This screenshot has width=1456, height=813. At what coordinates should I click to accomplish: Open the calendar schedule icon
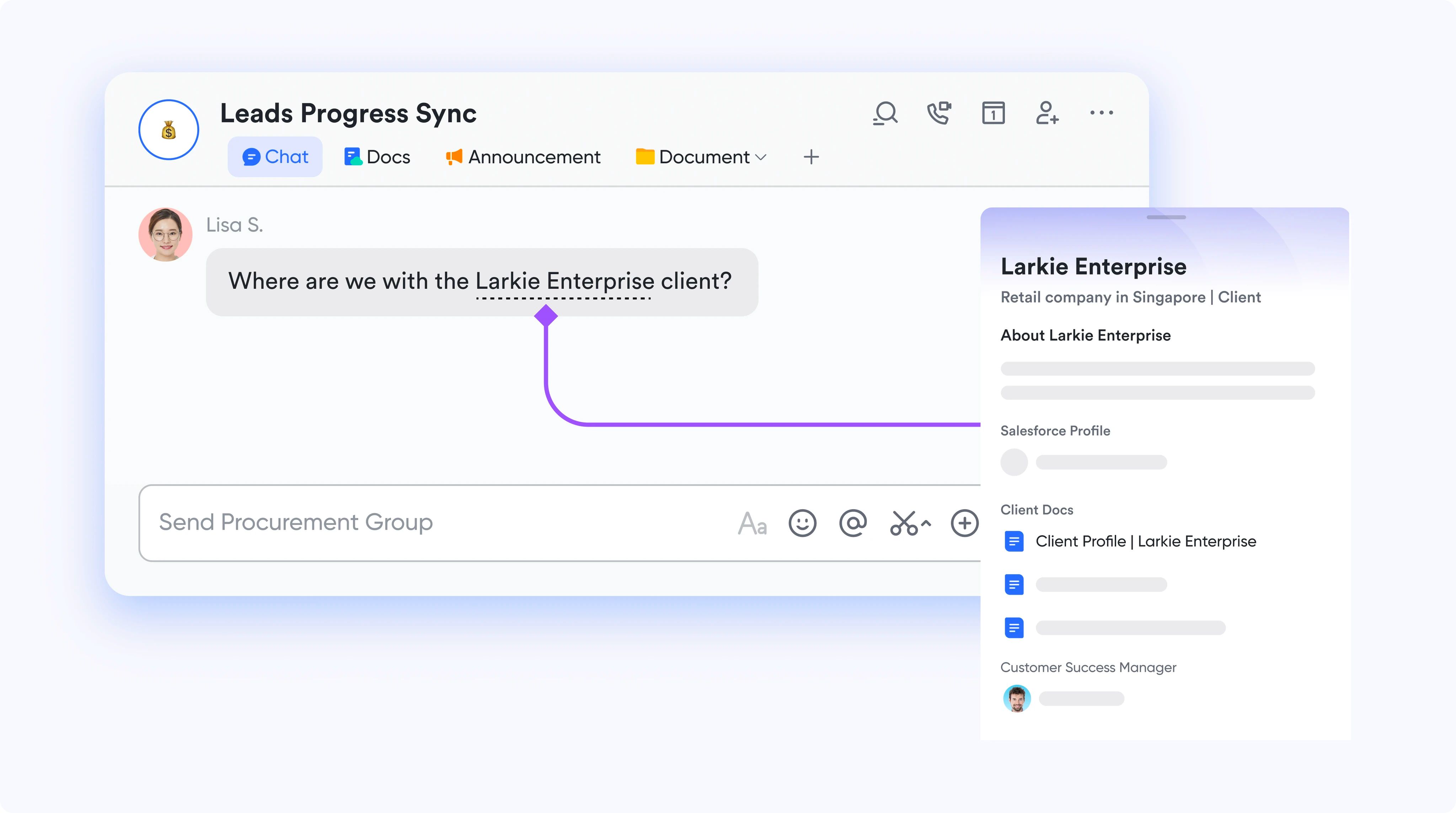pos(993,113)
